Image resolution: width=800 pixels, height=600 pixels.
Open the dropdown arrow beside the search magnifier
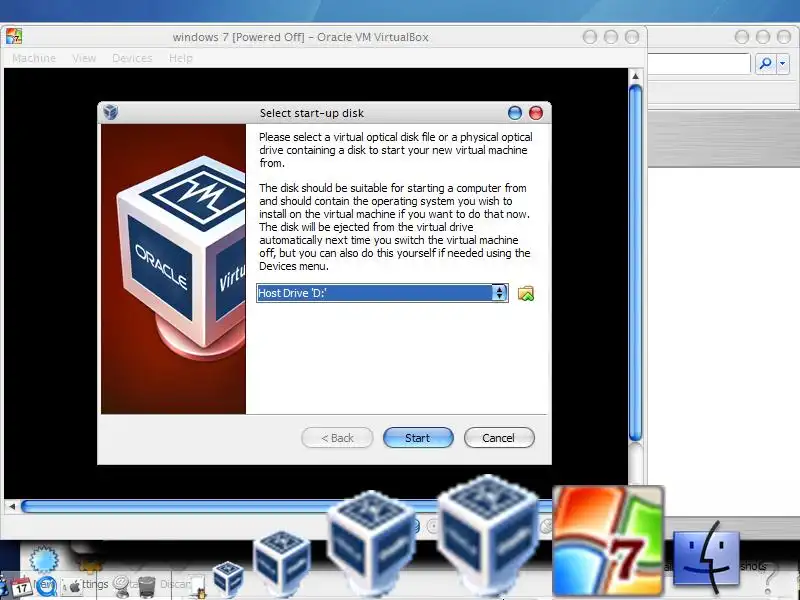tap(783, 64)
